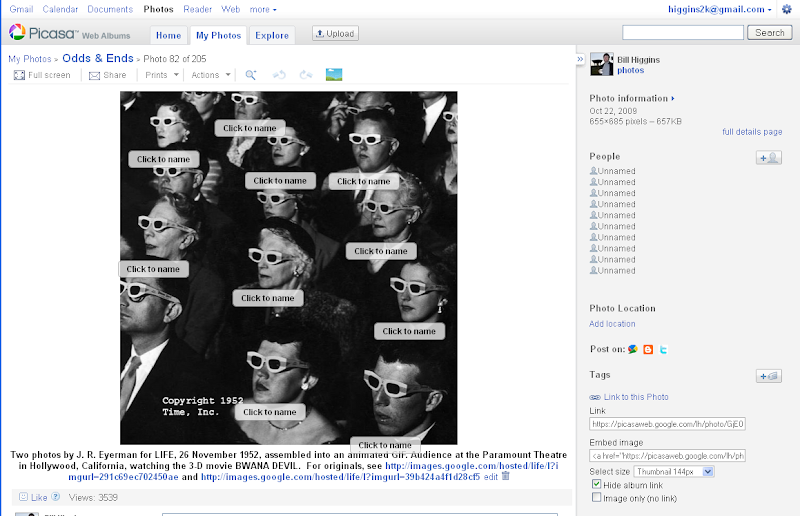Toggle Hide album link checkbox
800x516 pixels.
[596, 484]
